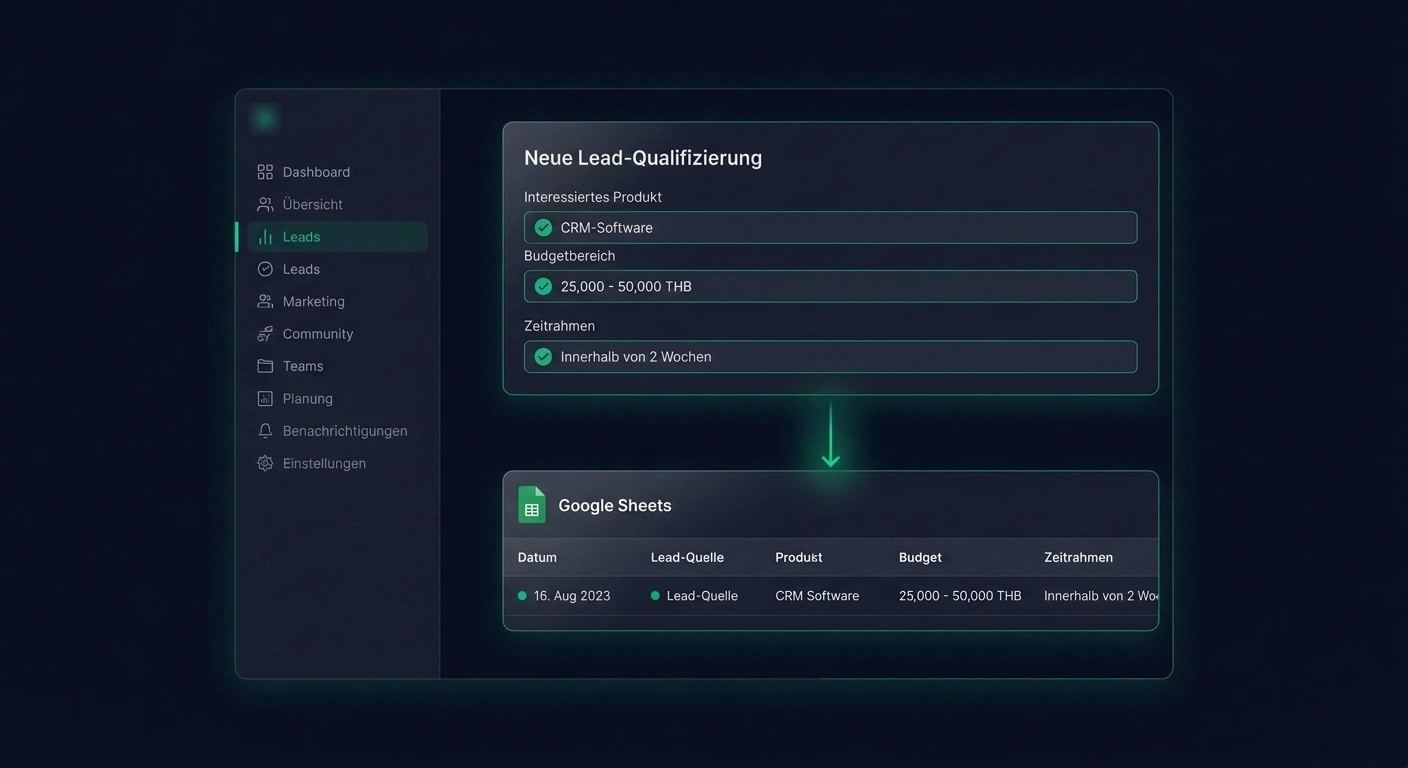The width and height of the screenshot is (1408, 768).
Task: Toggle the 25,000 - 50,000 THB checkmark
Action: coord(543,287)
